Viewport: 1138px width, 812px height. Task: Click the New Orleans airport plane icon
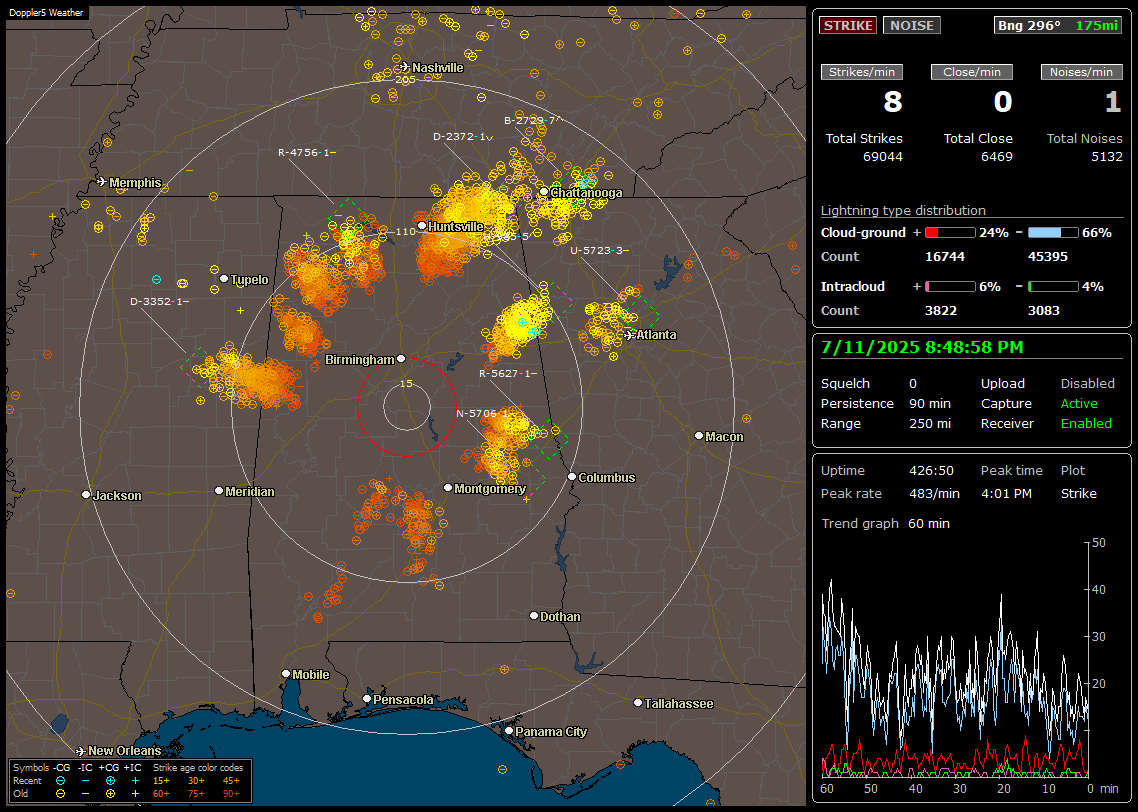pos(81,751)
